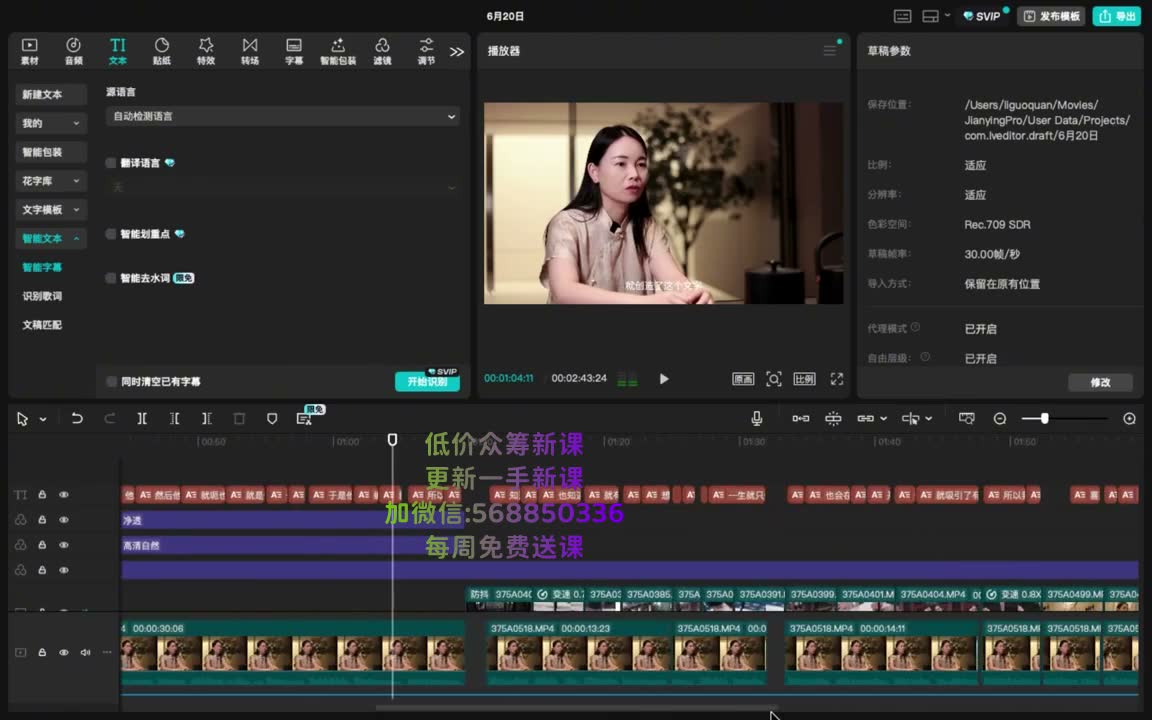Adjust the timeline zoom slider

[x=1044, y=418]
